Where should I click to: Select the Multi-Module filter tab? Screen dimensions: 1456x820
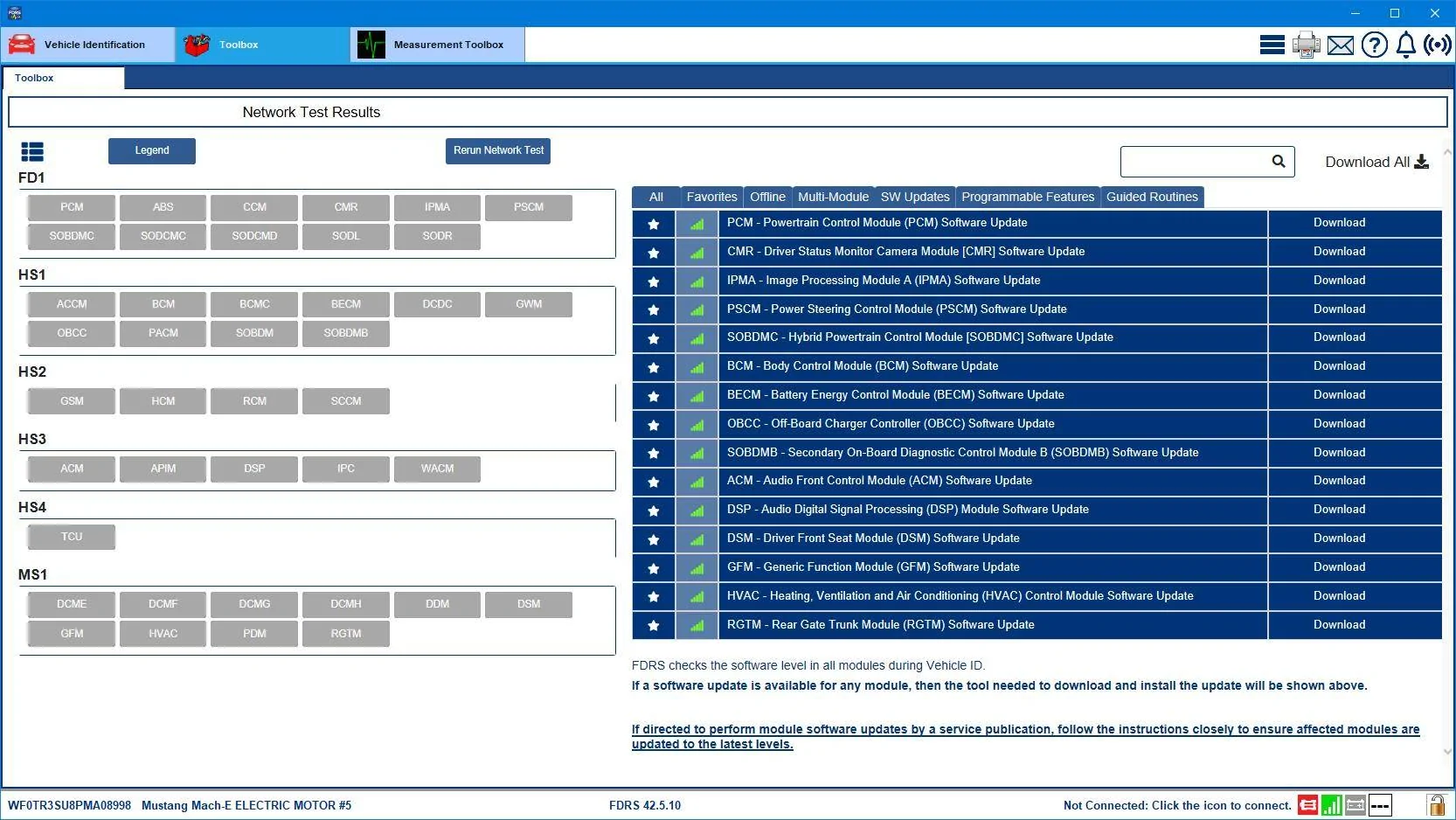pyautogui.click(x=833, y=198)
